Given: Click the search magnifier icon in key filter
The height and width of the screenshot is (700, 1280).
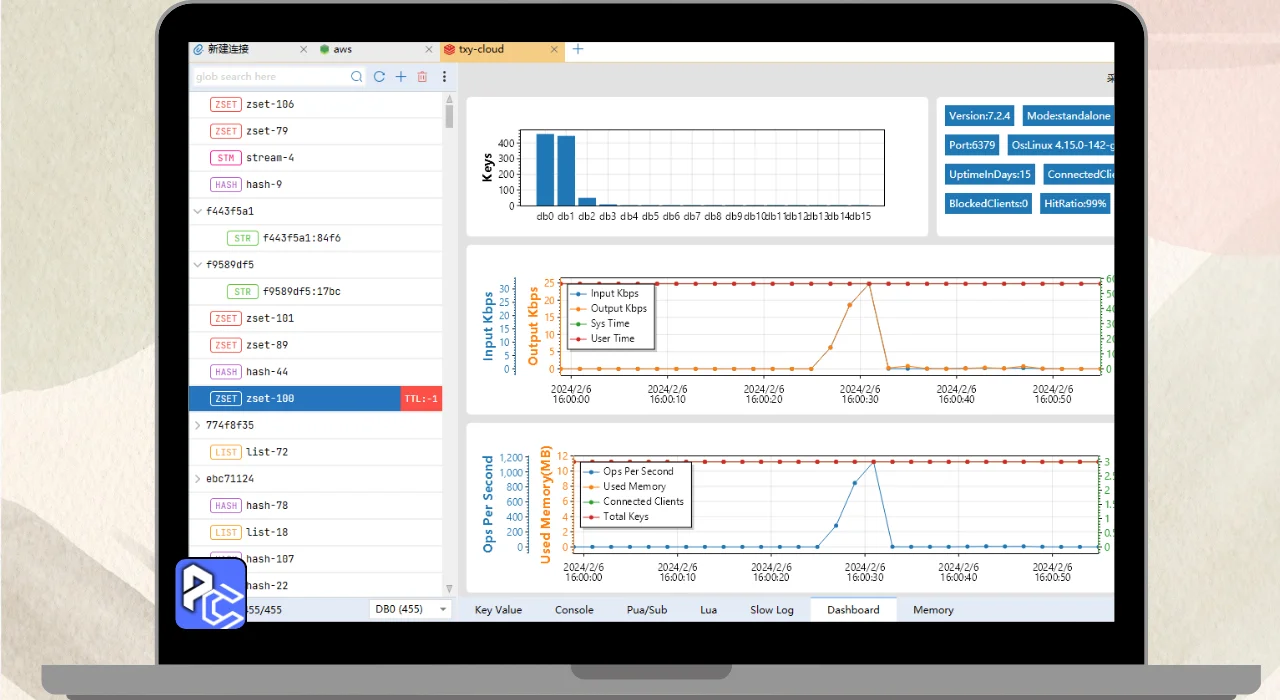Looking at the screenshot, I should tap(357, 77).
